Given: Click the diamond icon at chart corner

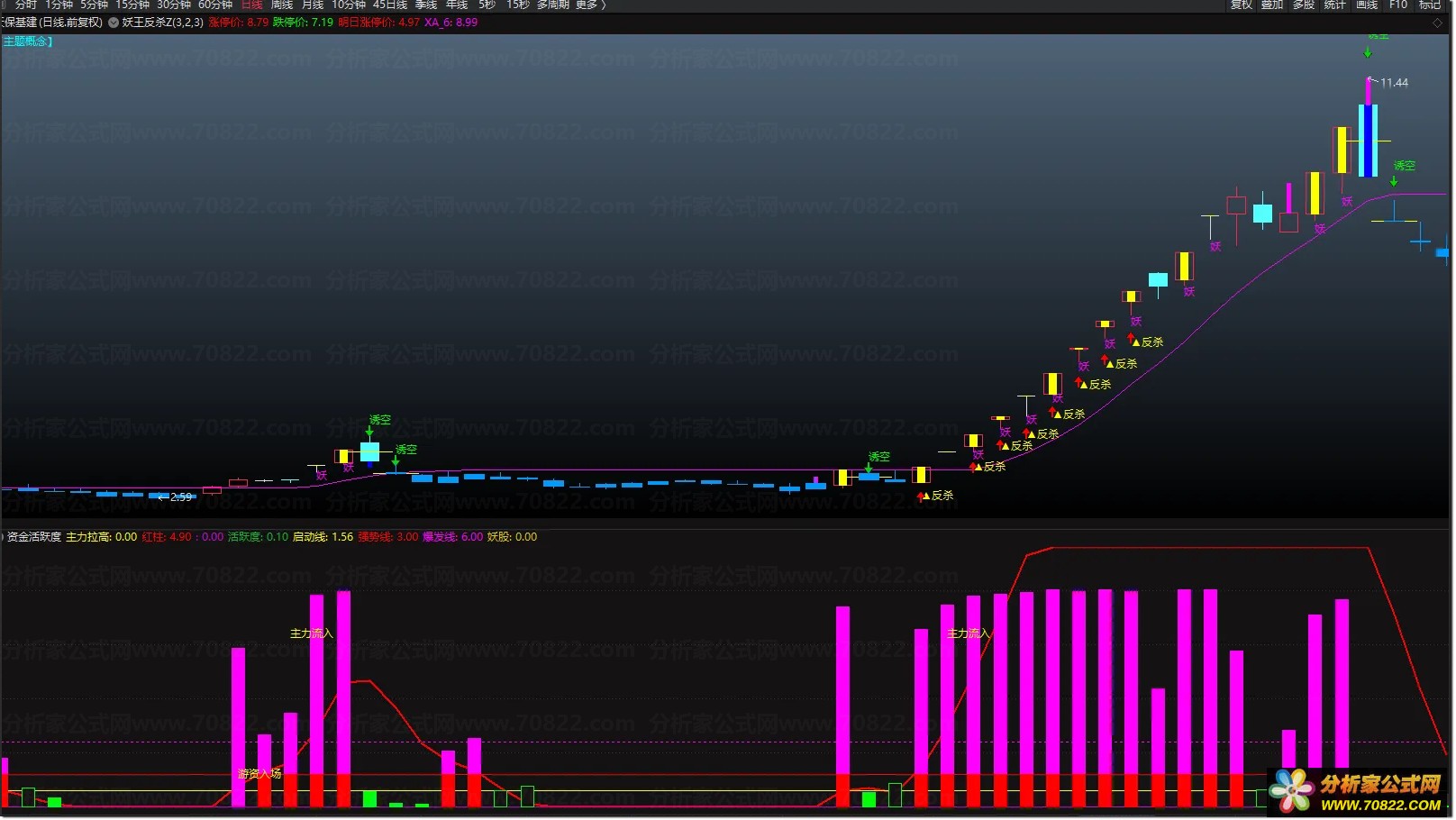Looking at the screenshot, I should tap(1437, 23).
